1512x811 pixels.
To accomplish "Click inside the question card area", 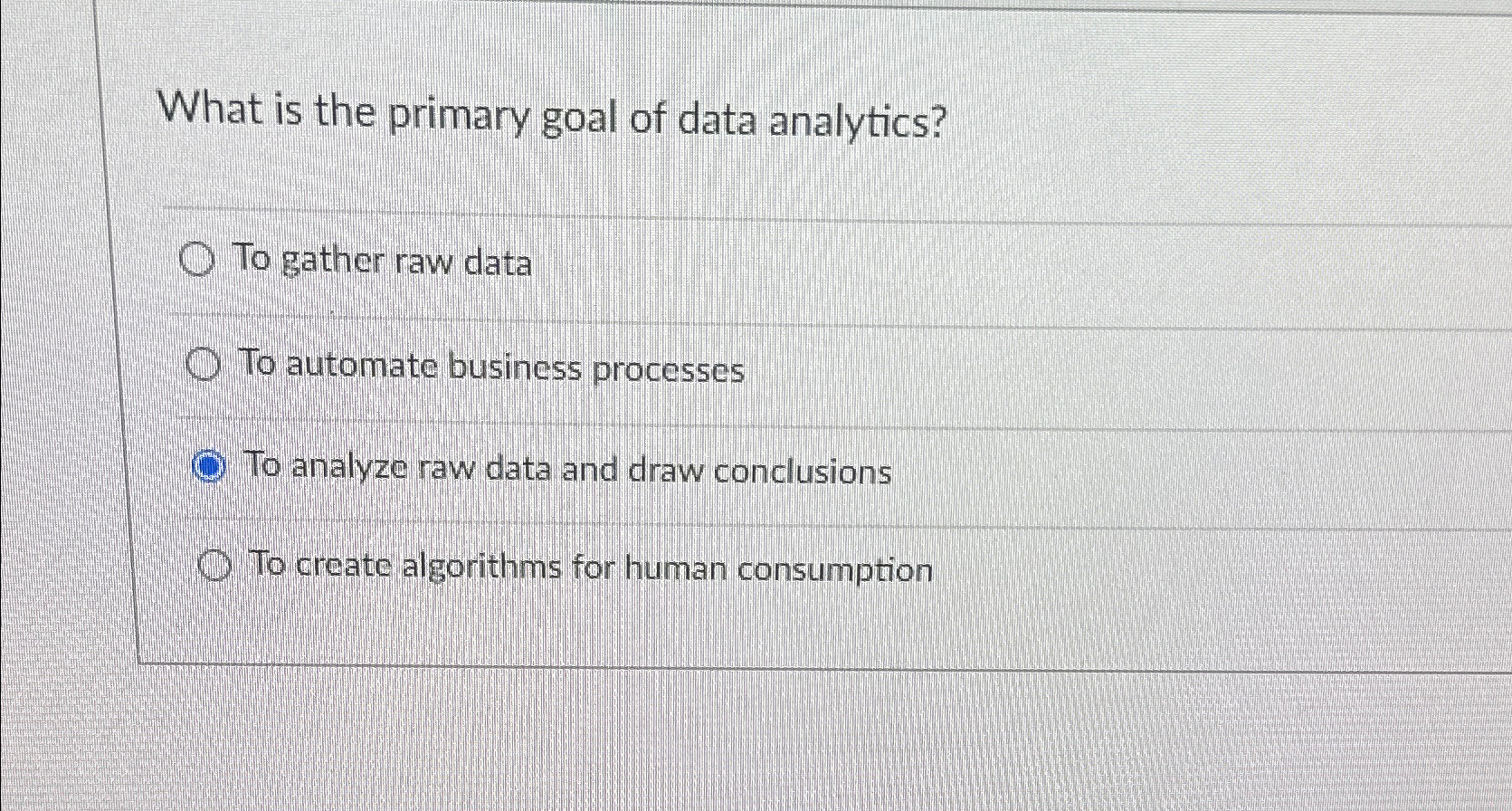I will click(724, 362).
